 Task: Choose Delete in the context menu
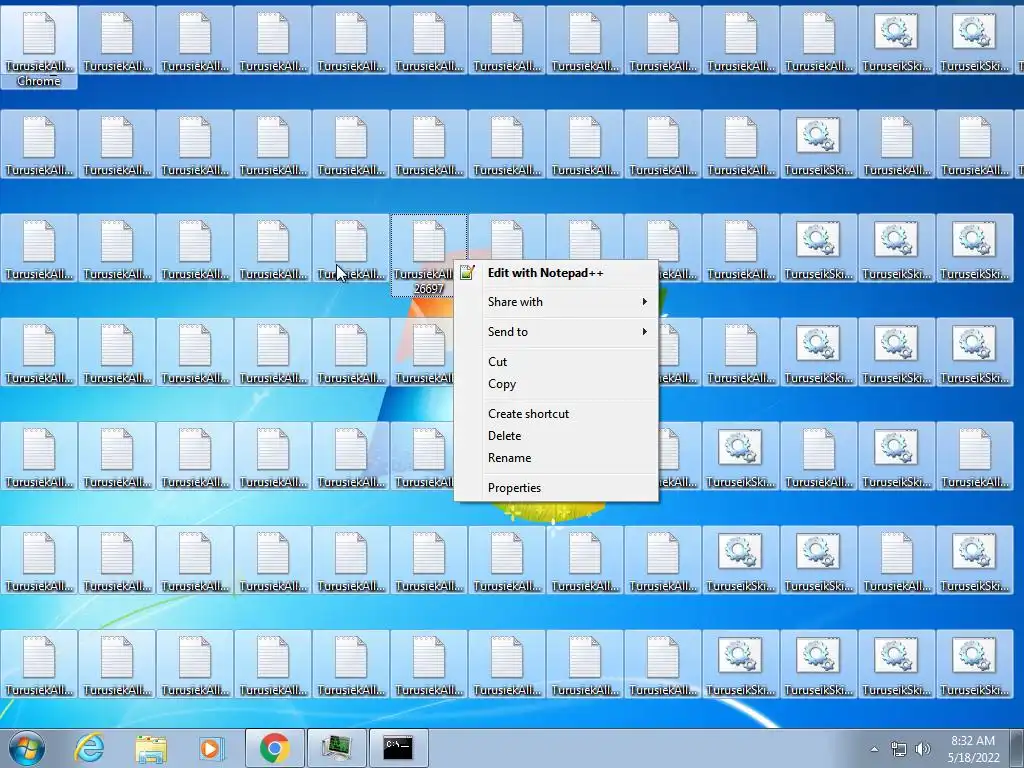[556, 436]
